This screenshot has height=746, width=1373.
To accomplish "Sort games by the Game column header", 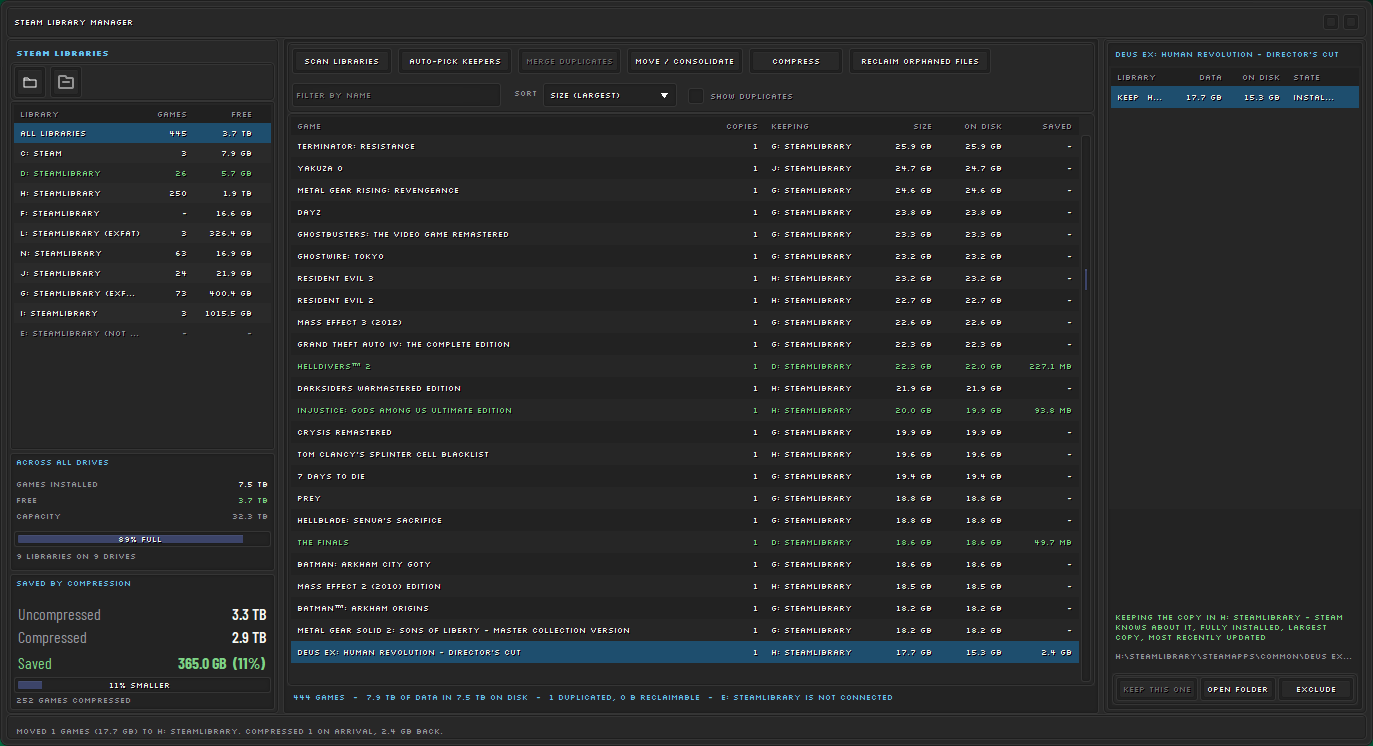I will point(309,126).
